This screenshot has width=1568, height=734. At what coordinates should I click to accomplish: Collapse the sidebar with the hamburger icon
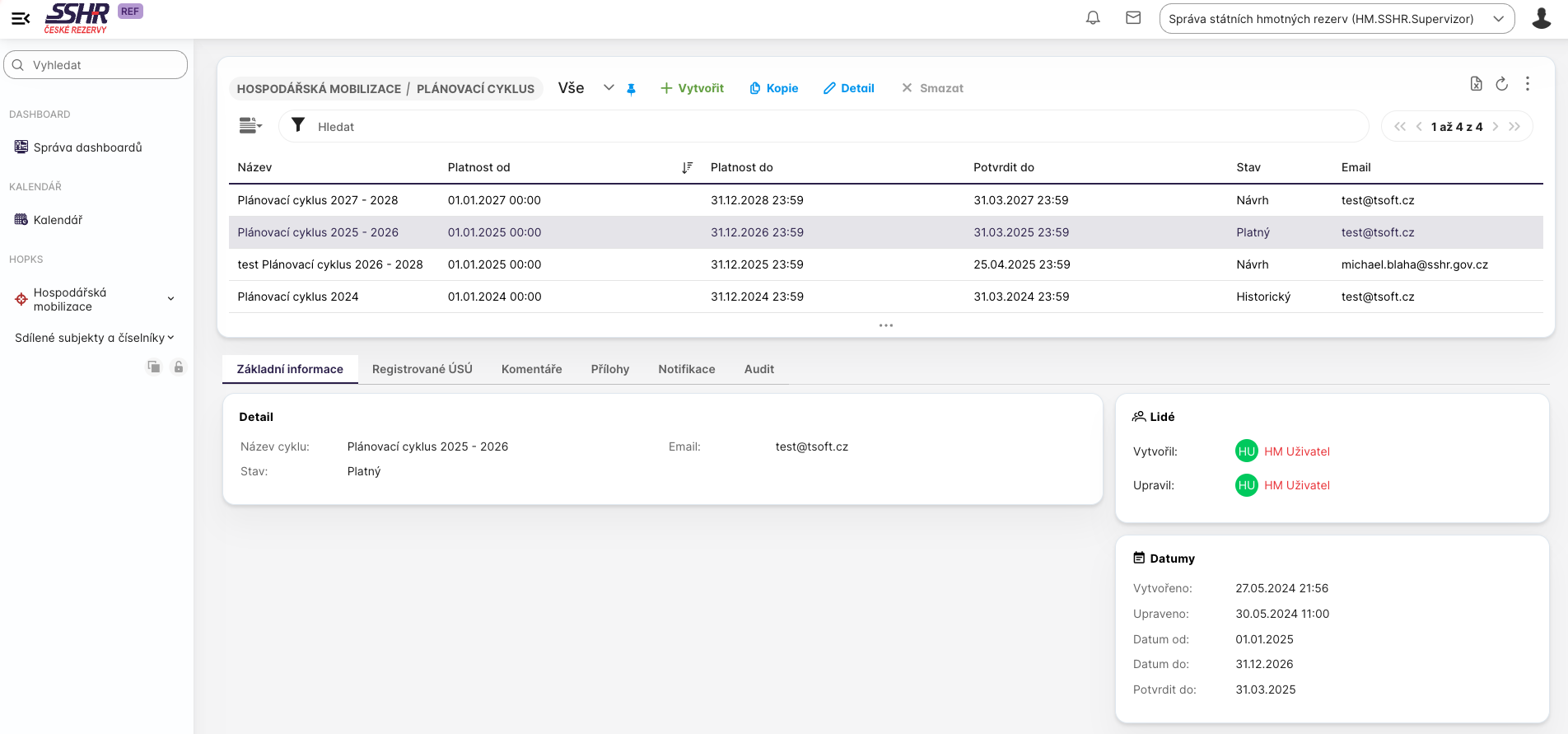click(x=21, y=18)
